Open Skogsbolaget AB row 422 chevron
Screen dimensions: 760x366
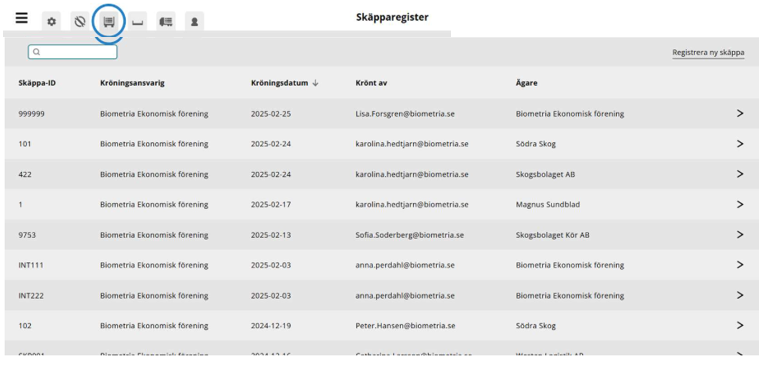[740, 174]
